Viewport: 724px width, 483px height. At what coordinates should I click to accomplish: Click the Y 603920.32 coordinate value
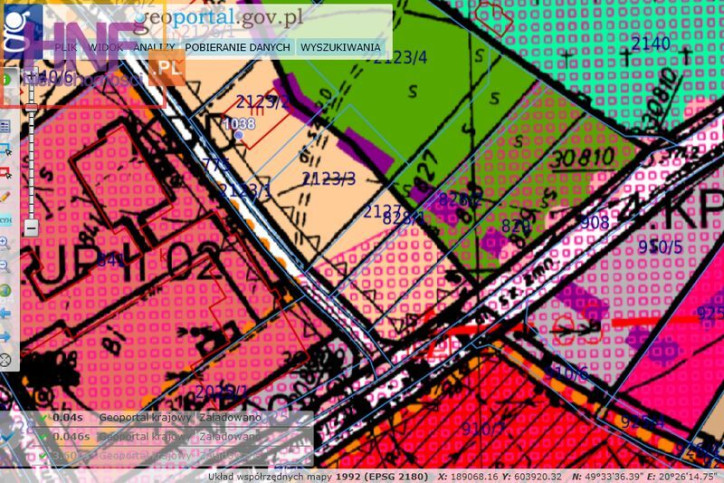click(532, 477)
